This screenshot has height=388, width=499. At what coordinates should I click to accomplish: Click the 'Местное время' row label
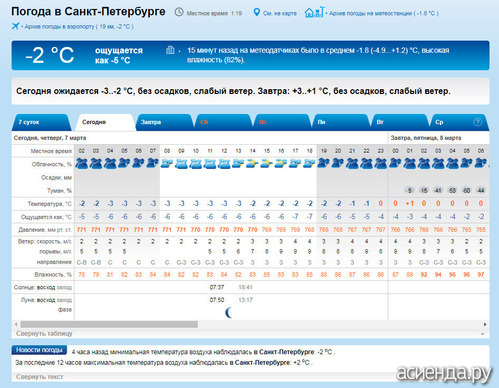point(51,151)
